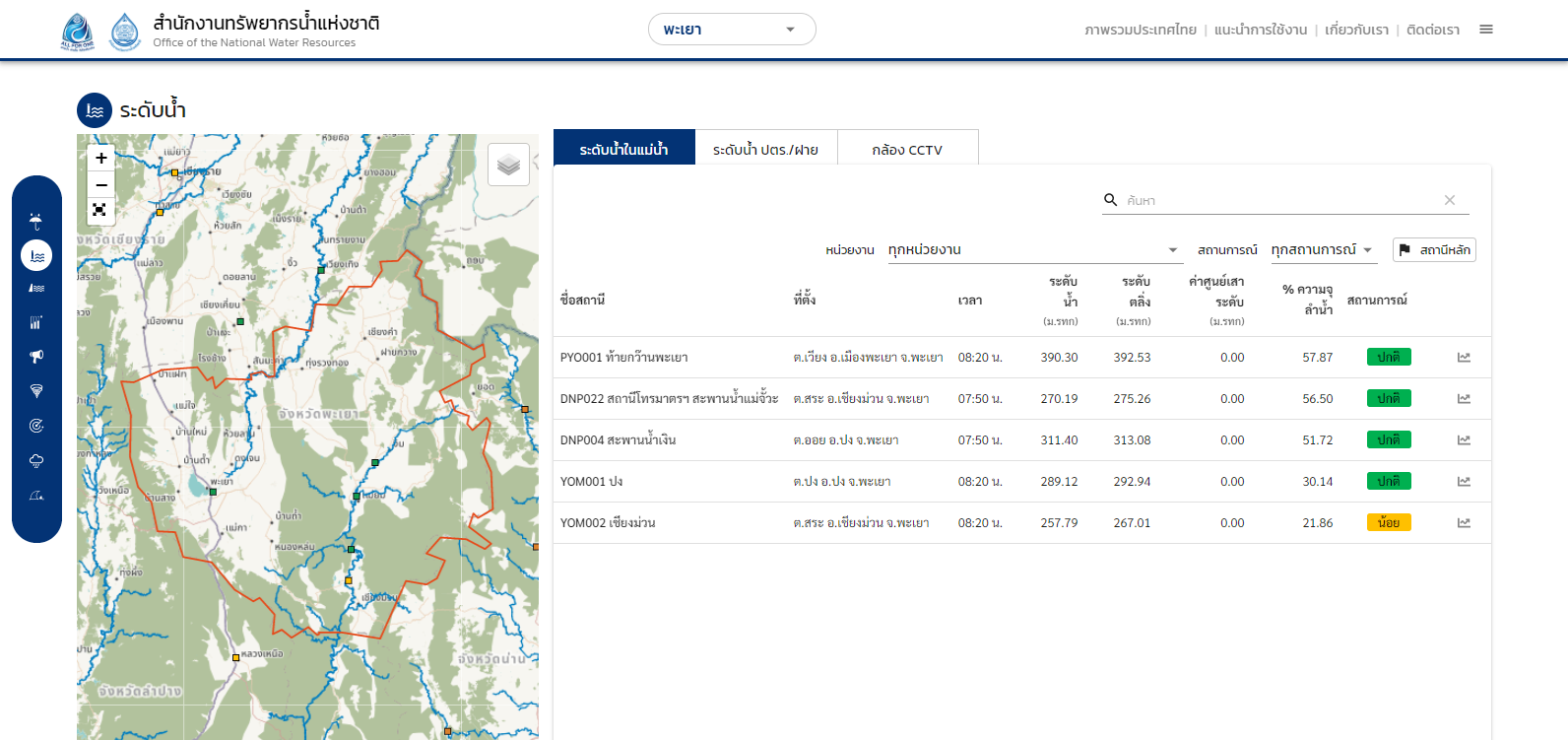Zoom in on the map
The width and height of the screenshot is (1568, 740).
tap(100, 158)
